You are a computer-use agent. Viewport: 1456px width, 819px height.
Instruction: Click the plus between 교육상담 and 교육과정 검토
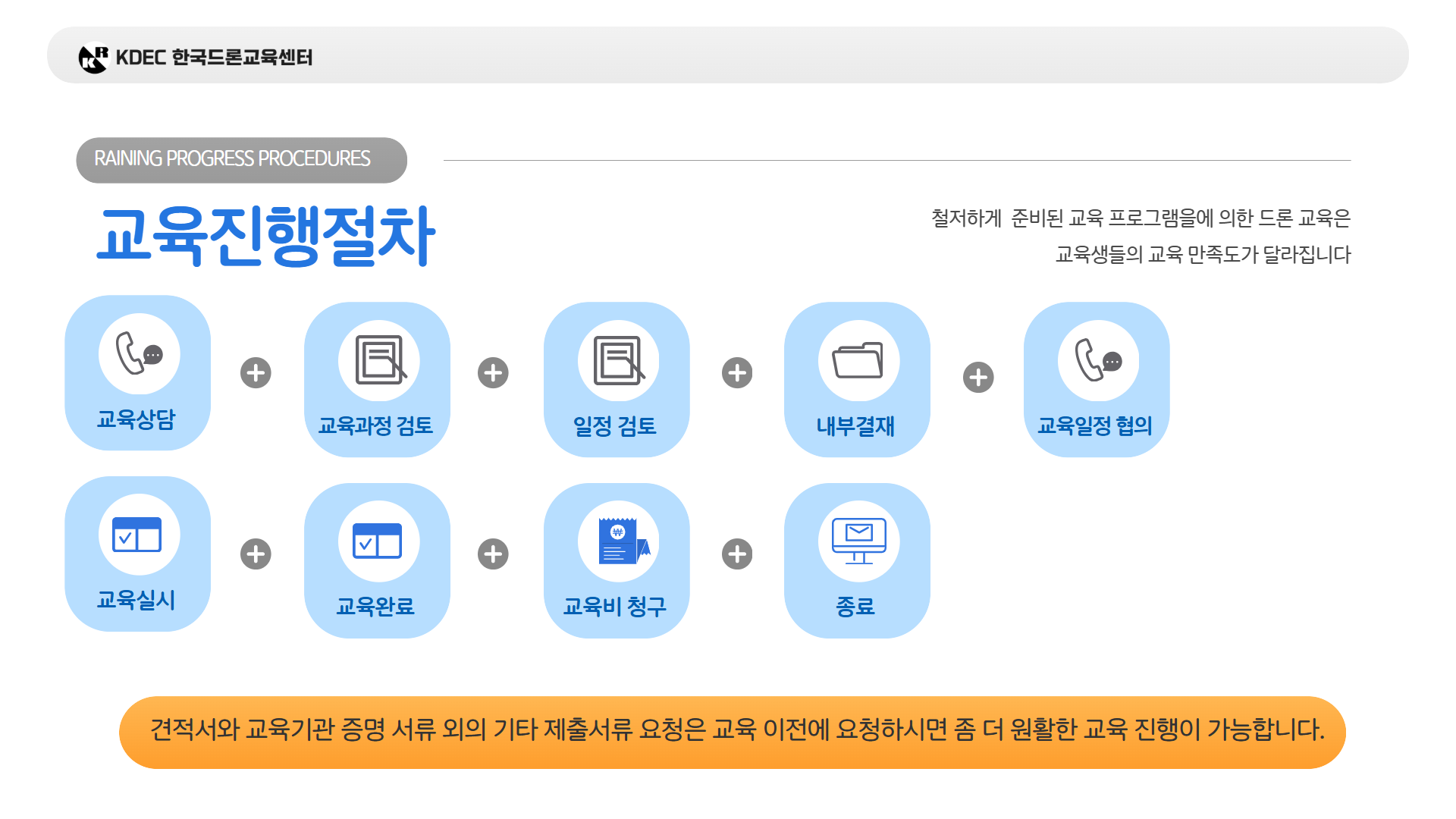(256, 372)
